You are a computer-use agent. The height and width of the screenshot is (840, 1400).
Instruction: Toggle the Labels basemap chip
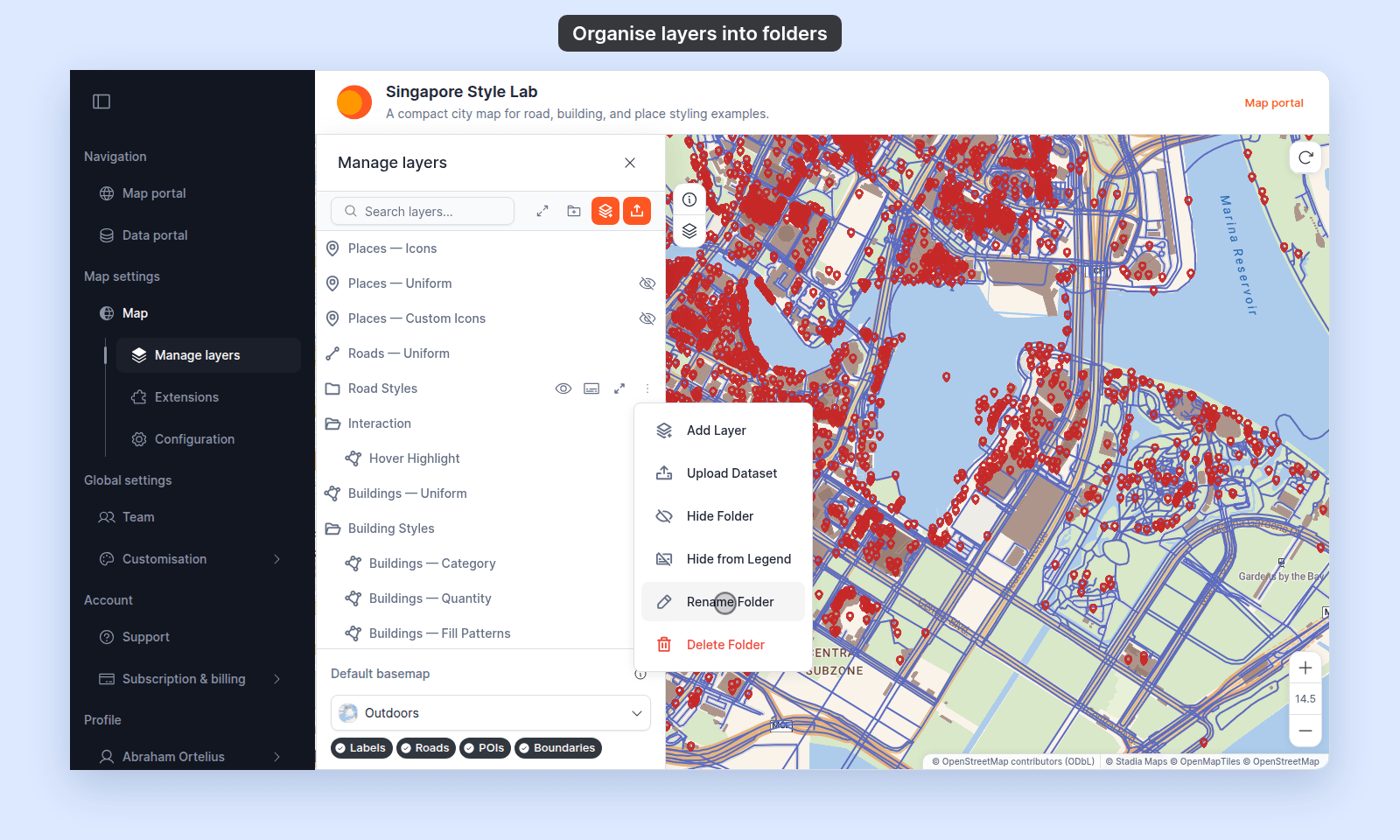(x=362, y=748)
